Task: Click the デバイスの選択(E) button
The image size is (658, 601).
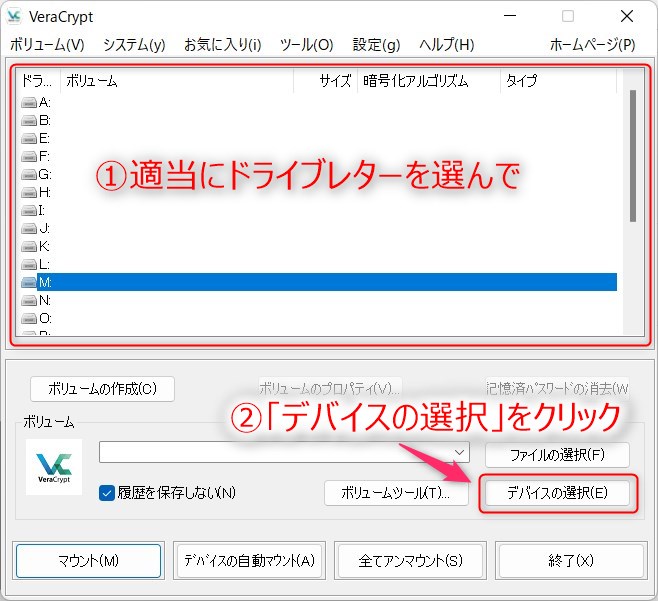Action: point(557,493)
